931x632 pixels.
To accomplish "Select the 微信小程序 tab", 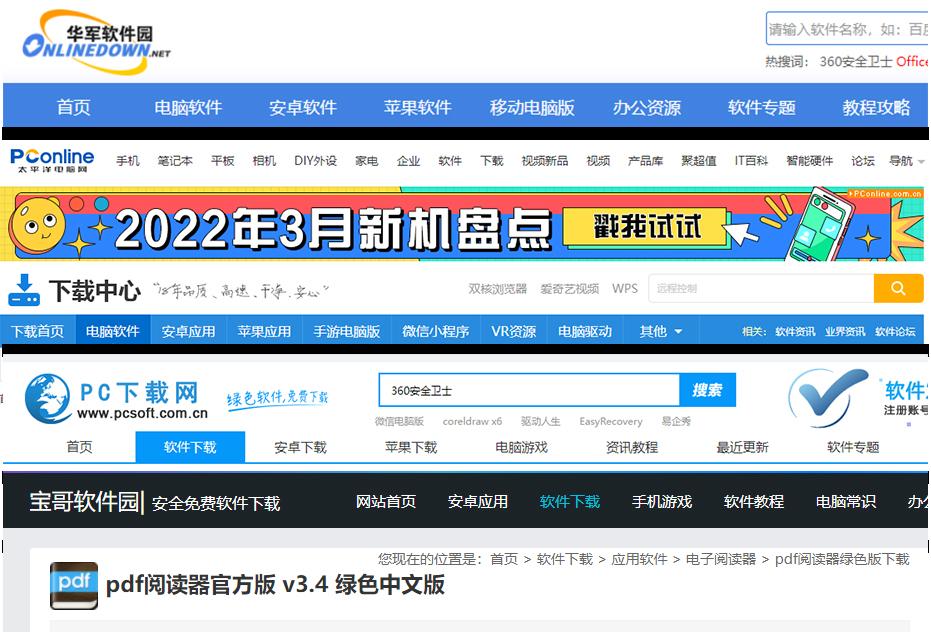I will 436,331.
